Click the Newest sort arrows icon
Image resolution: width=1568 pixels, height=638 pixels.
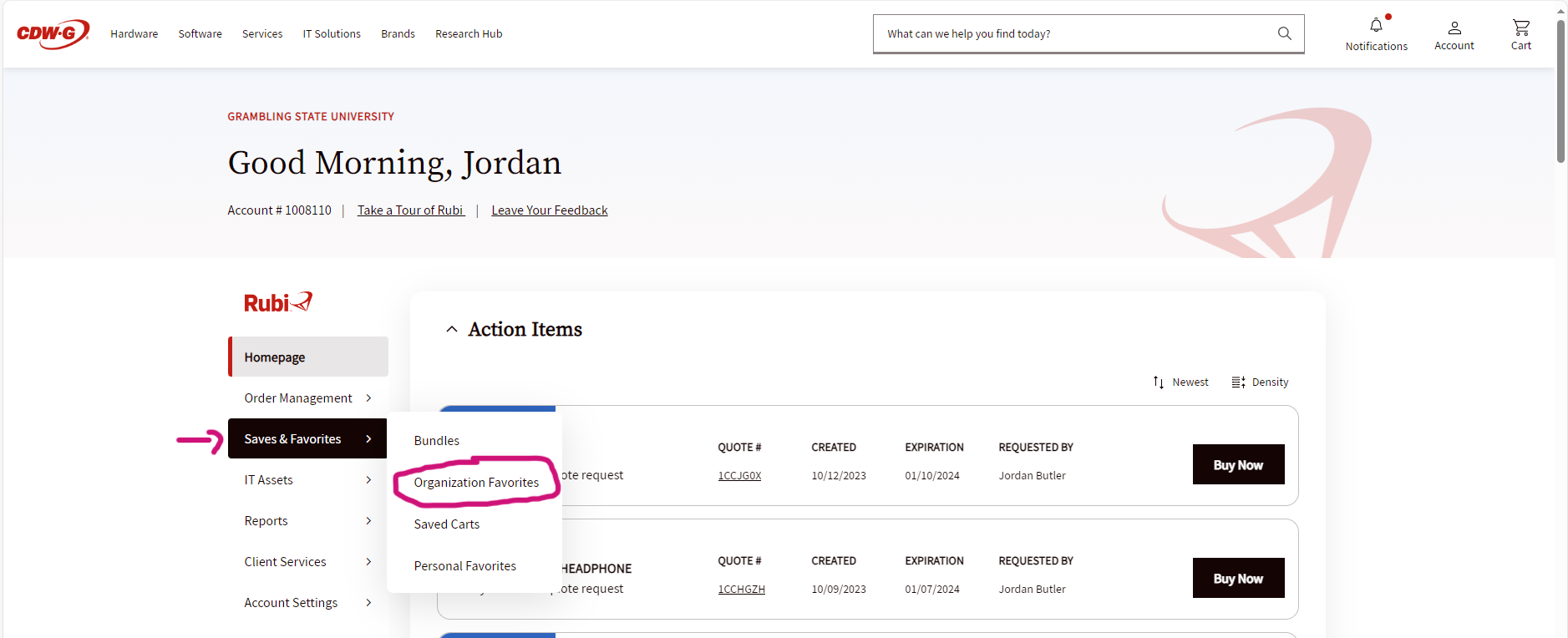[1159, 382]
